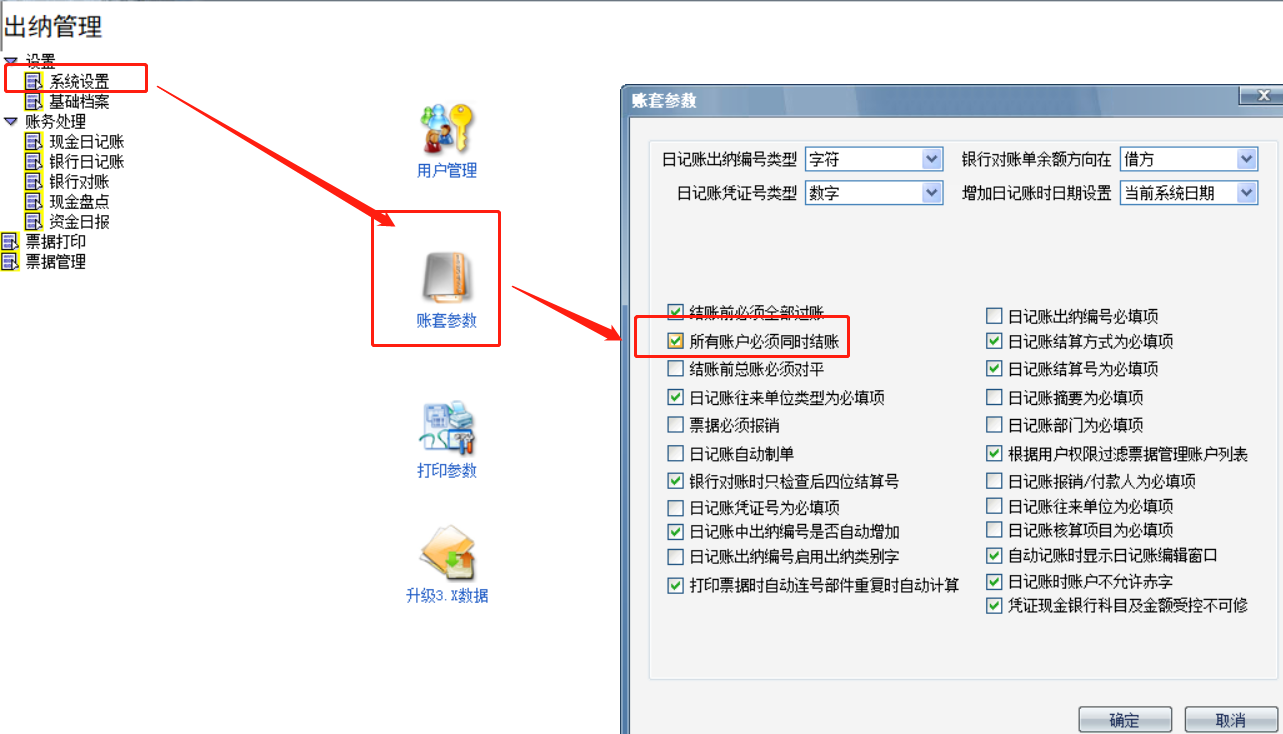Image resolution: width=1283 pixels, height=734 pixels.
Task: Enable 结账前总账必须对平 checkbox
Action: (676, 369)
